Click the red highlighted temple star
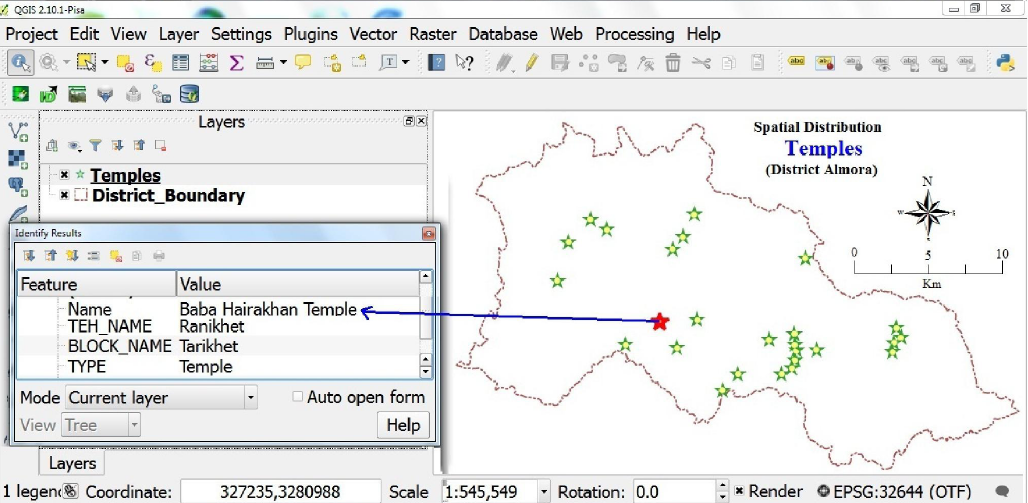This screenshot has width=1028, height=503. click(x=660, y=321)
